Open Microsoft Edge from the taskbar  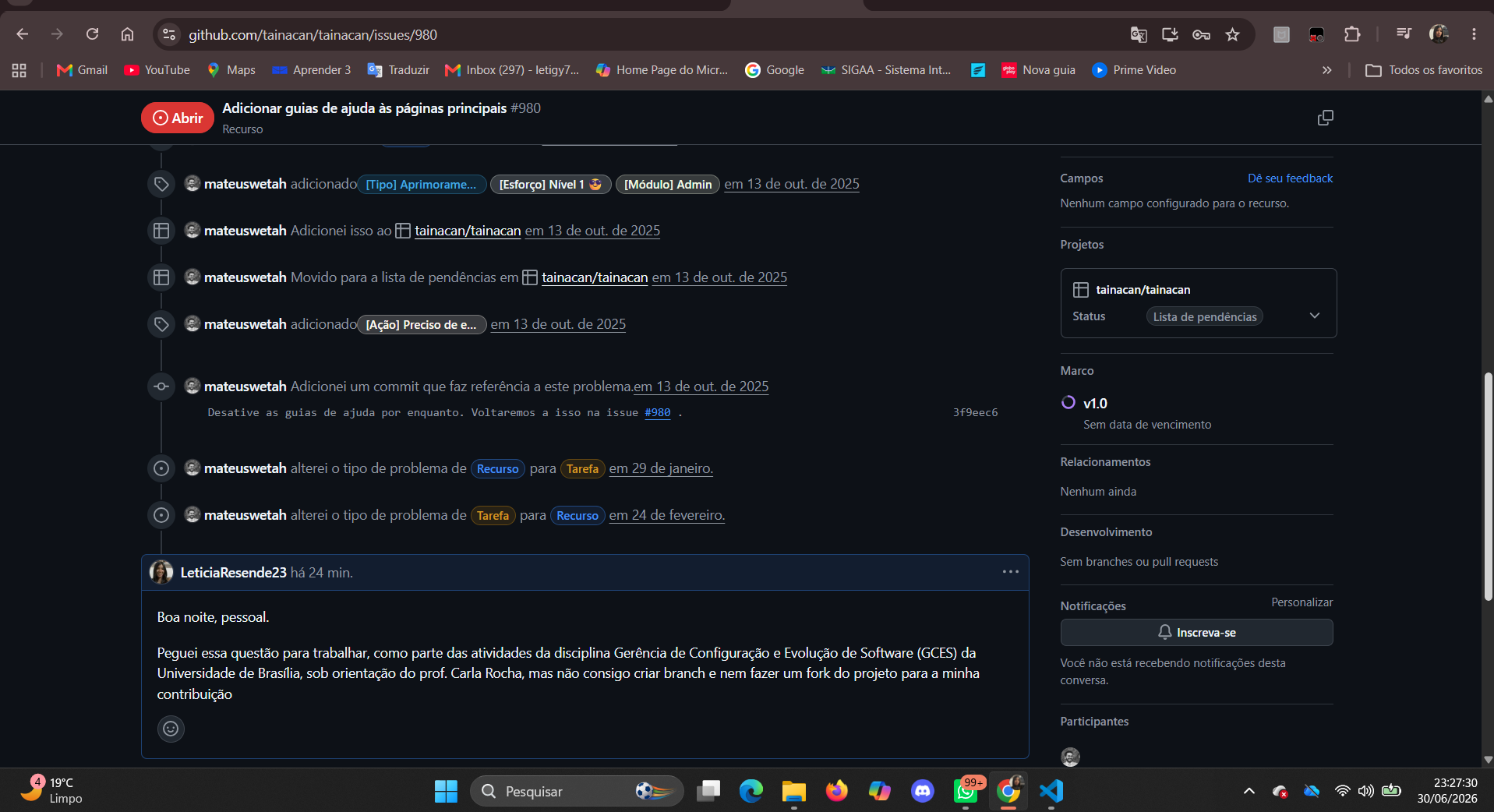(x=751, y=791)
